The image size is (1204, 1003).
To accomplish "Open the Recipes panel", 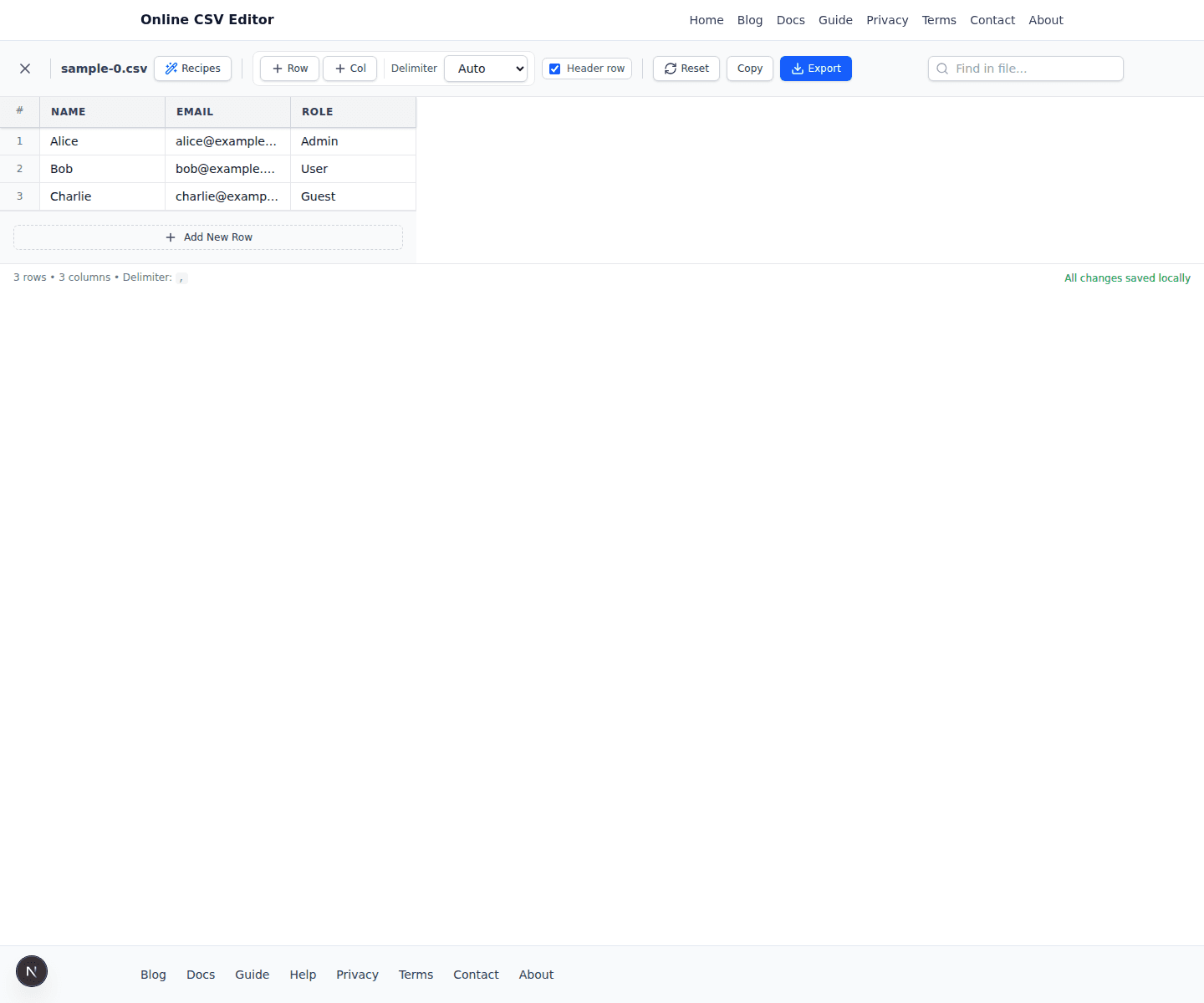I will 192,69.
